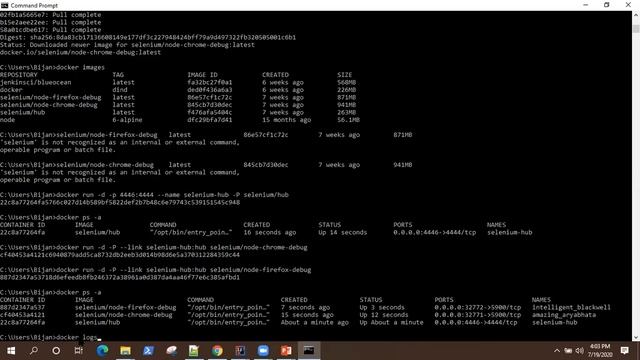640x360 pixels.
Task: Switch to Google Chrome on taskbar
Action: click(x=217, y=351)
